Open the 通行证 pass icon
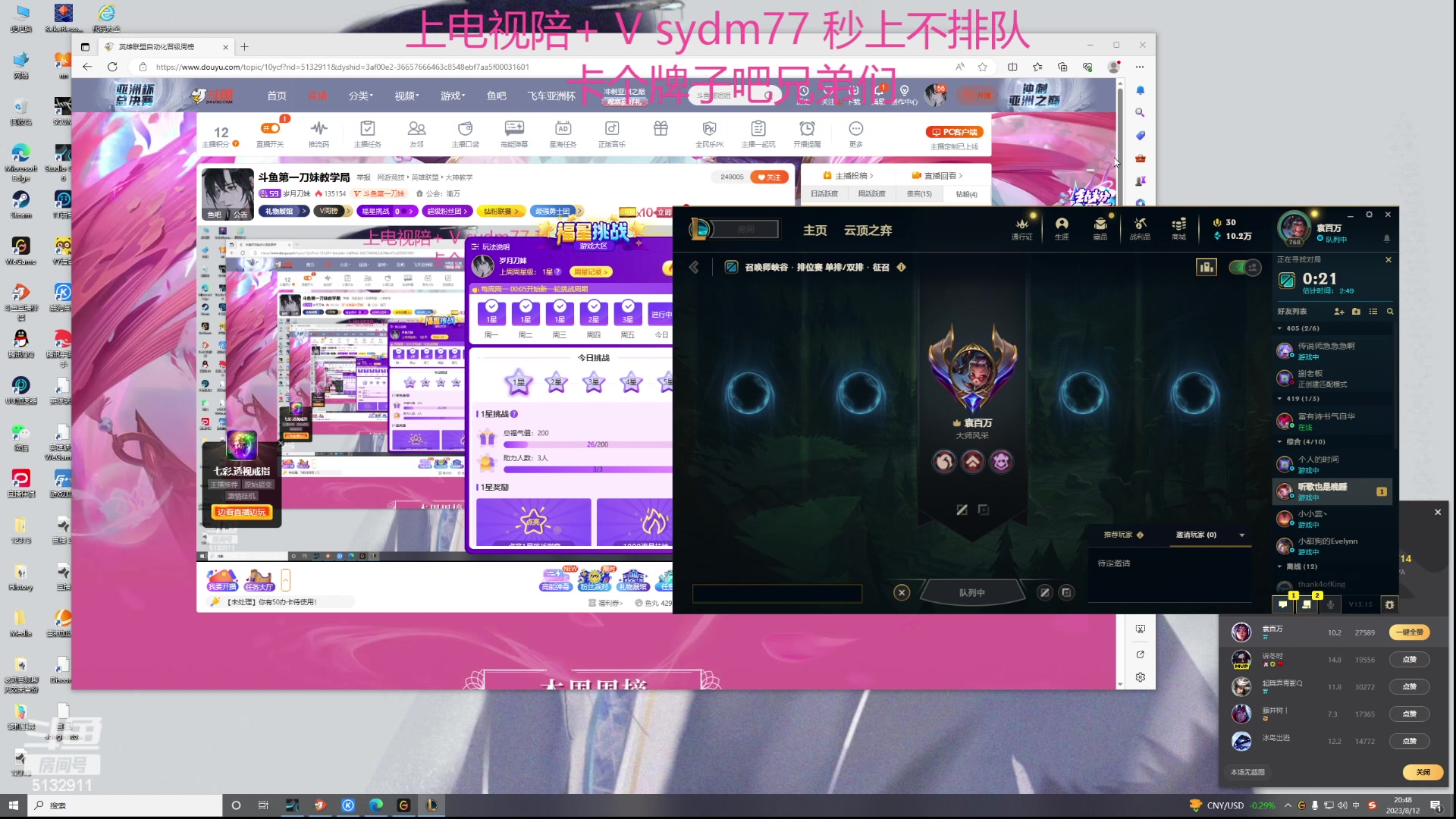This screenshot has width=1456, height=819. tap(1021, 224)
